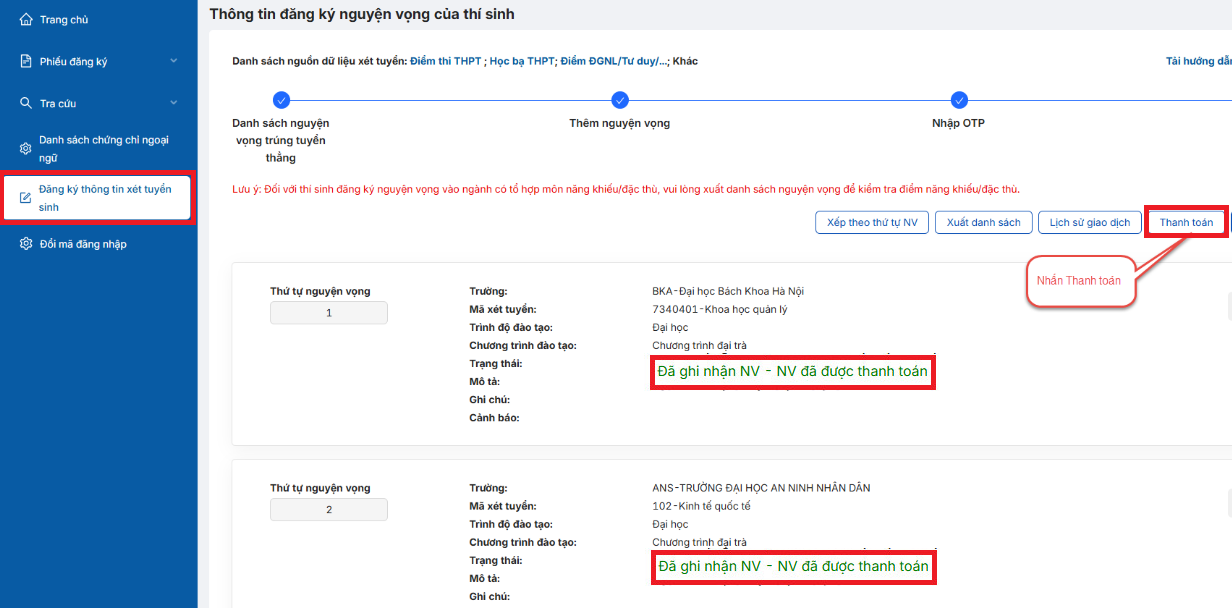Click the Học bạ THPT link
Image resolution: width=1232 pixels, height=608 pixels.
521,61
